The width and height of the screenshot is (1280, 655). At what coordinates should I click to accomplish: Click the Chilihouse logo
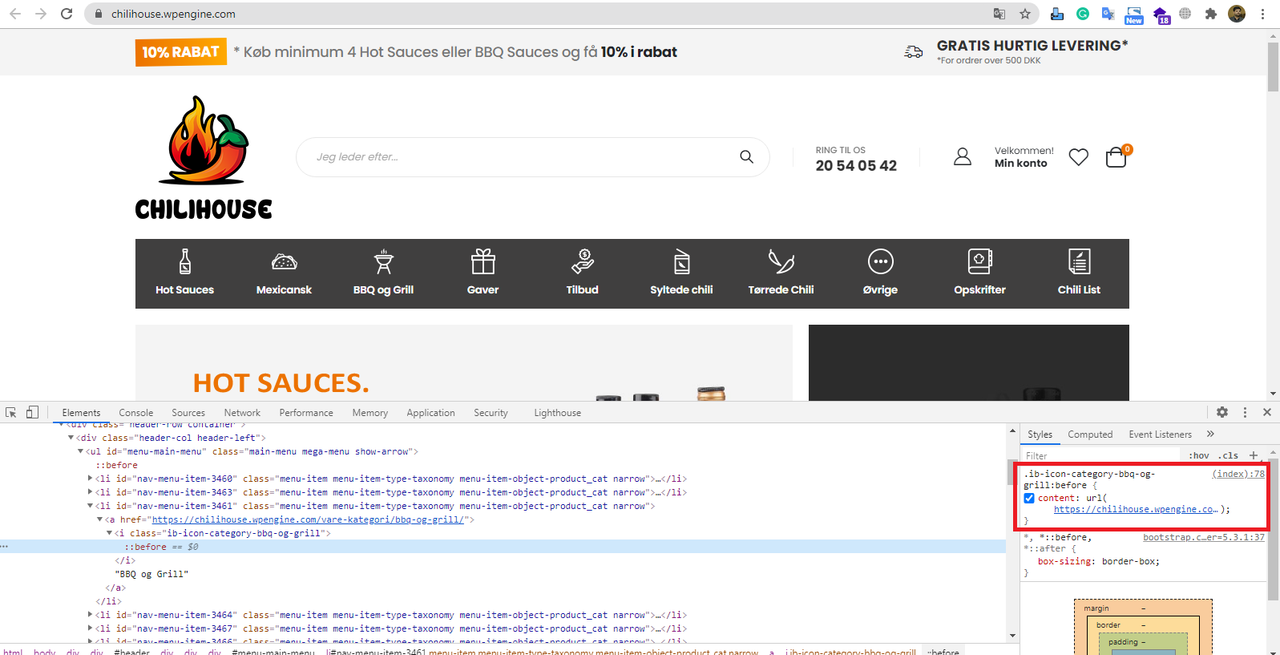click(x=204, y=157)
